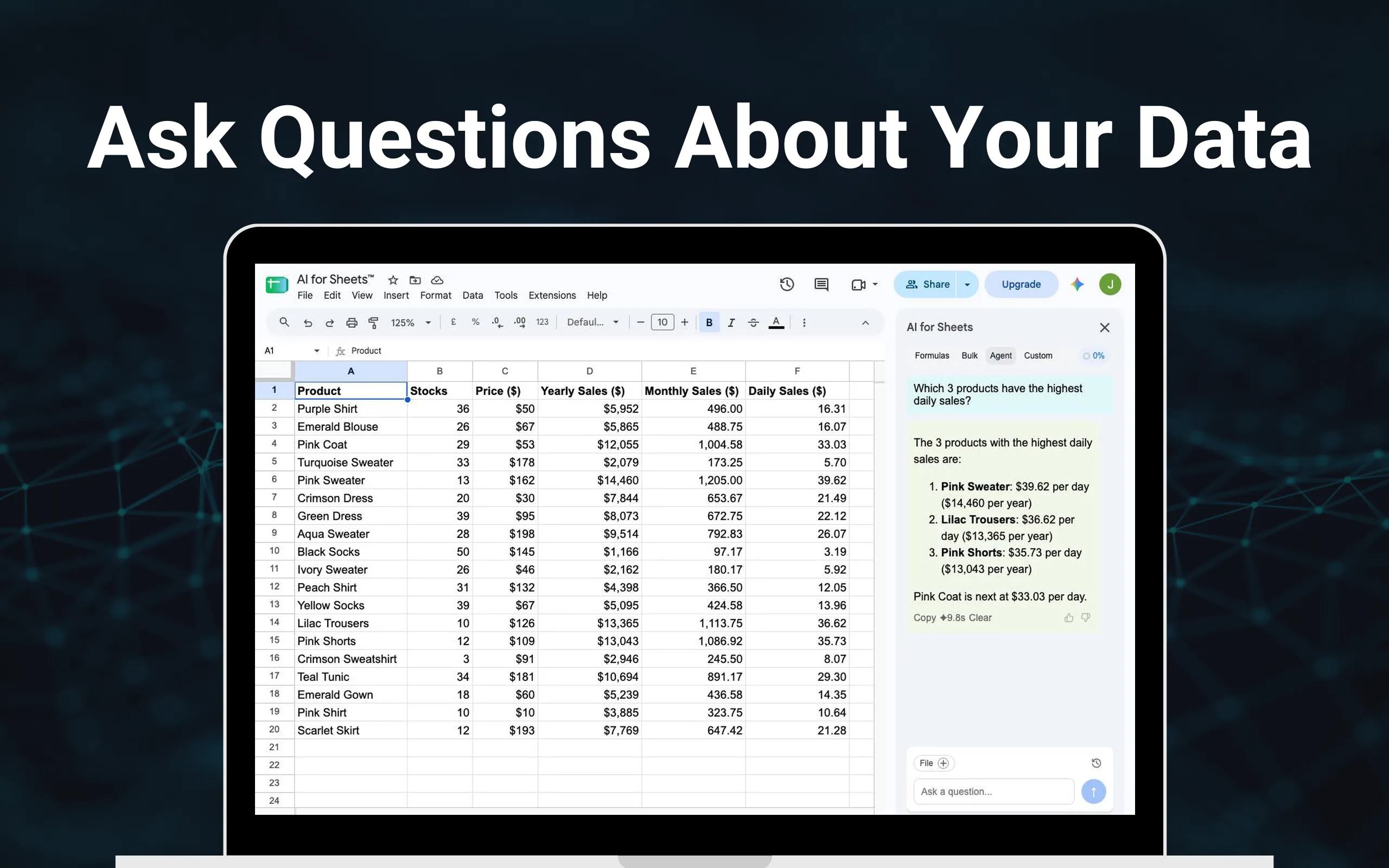The image size is (1389, 868).
Task: Undo the last action
Action: [308, 323]
